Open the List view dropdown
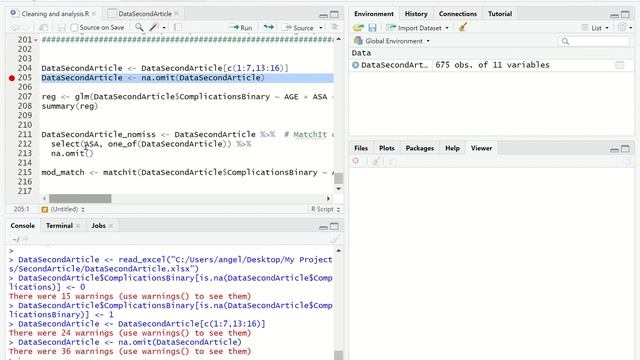Viewport: 640px width, 360px height. pos(607,28)
